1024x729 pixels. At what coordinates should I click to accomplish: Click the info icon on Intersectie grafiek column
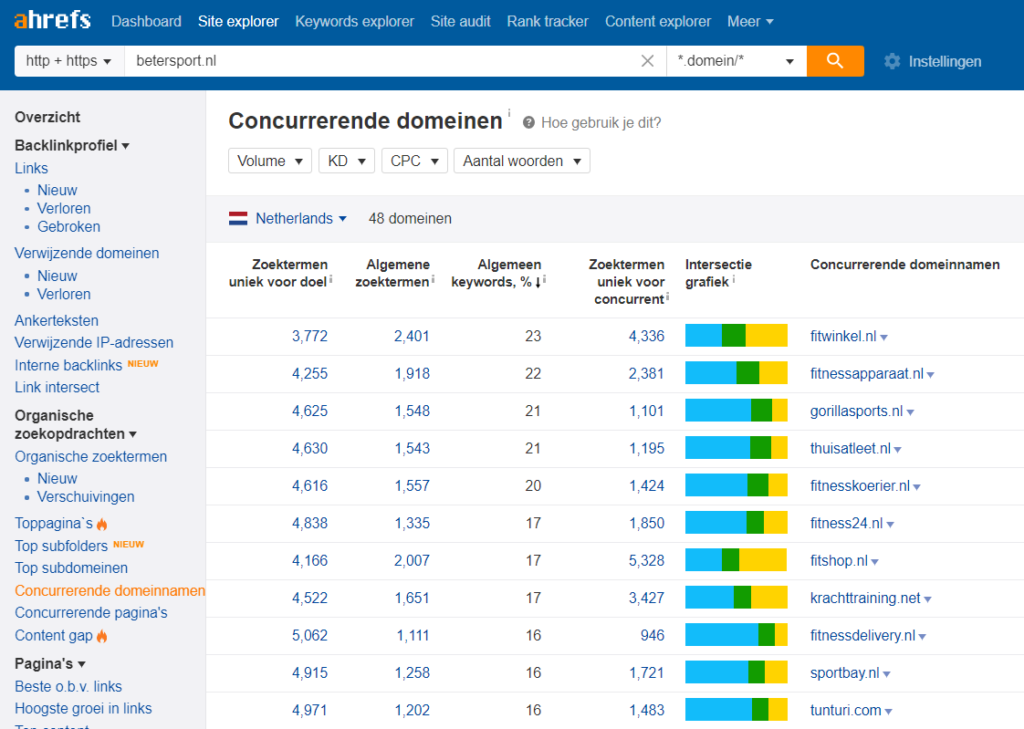[733, 280]
